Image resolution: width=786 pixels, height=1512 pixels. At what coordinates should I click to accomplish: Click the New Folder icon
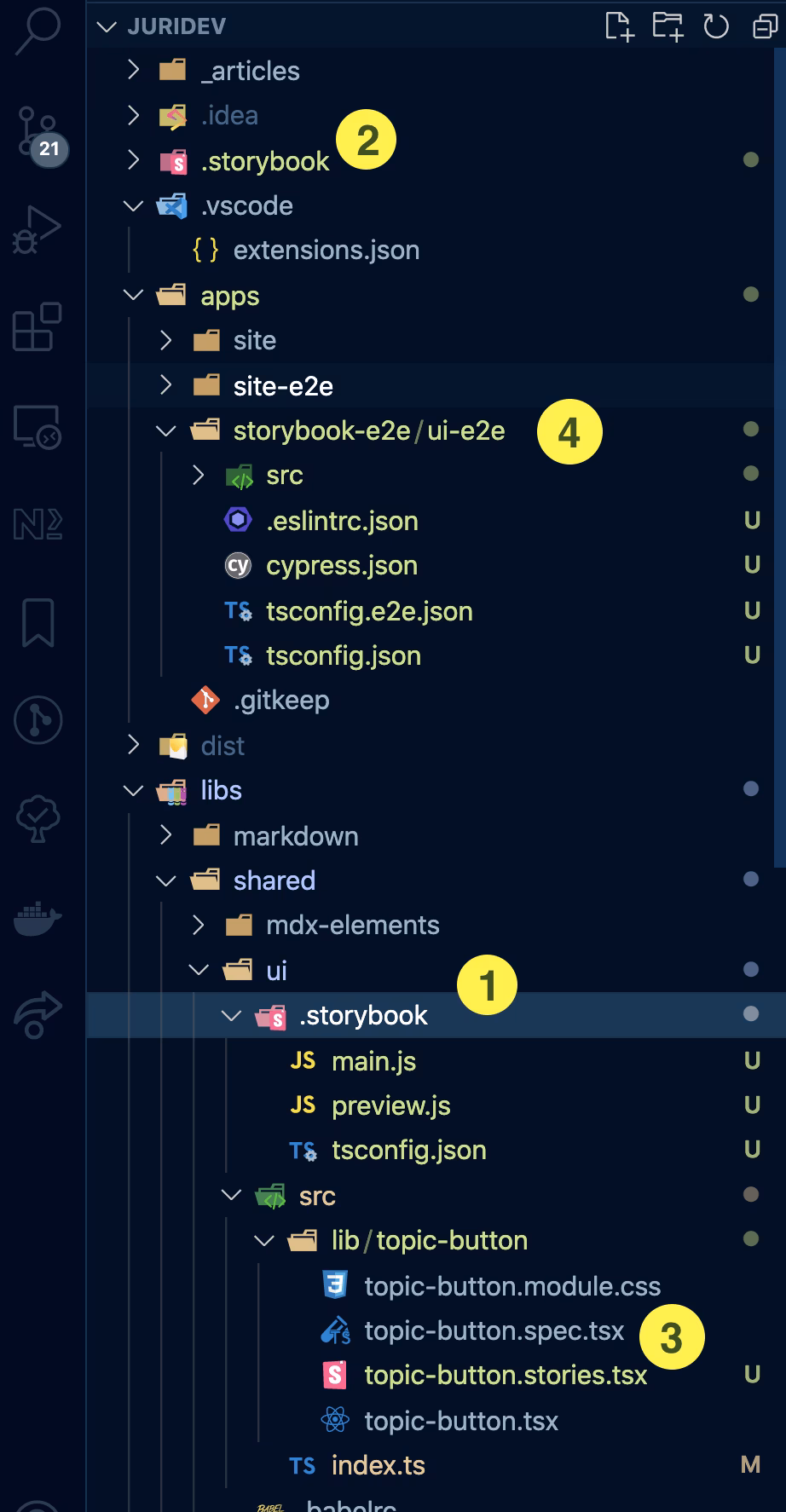click(668, 26)
